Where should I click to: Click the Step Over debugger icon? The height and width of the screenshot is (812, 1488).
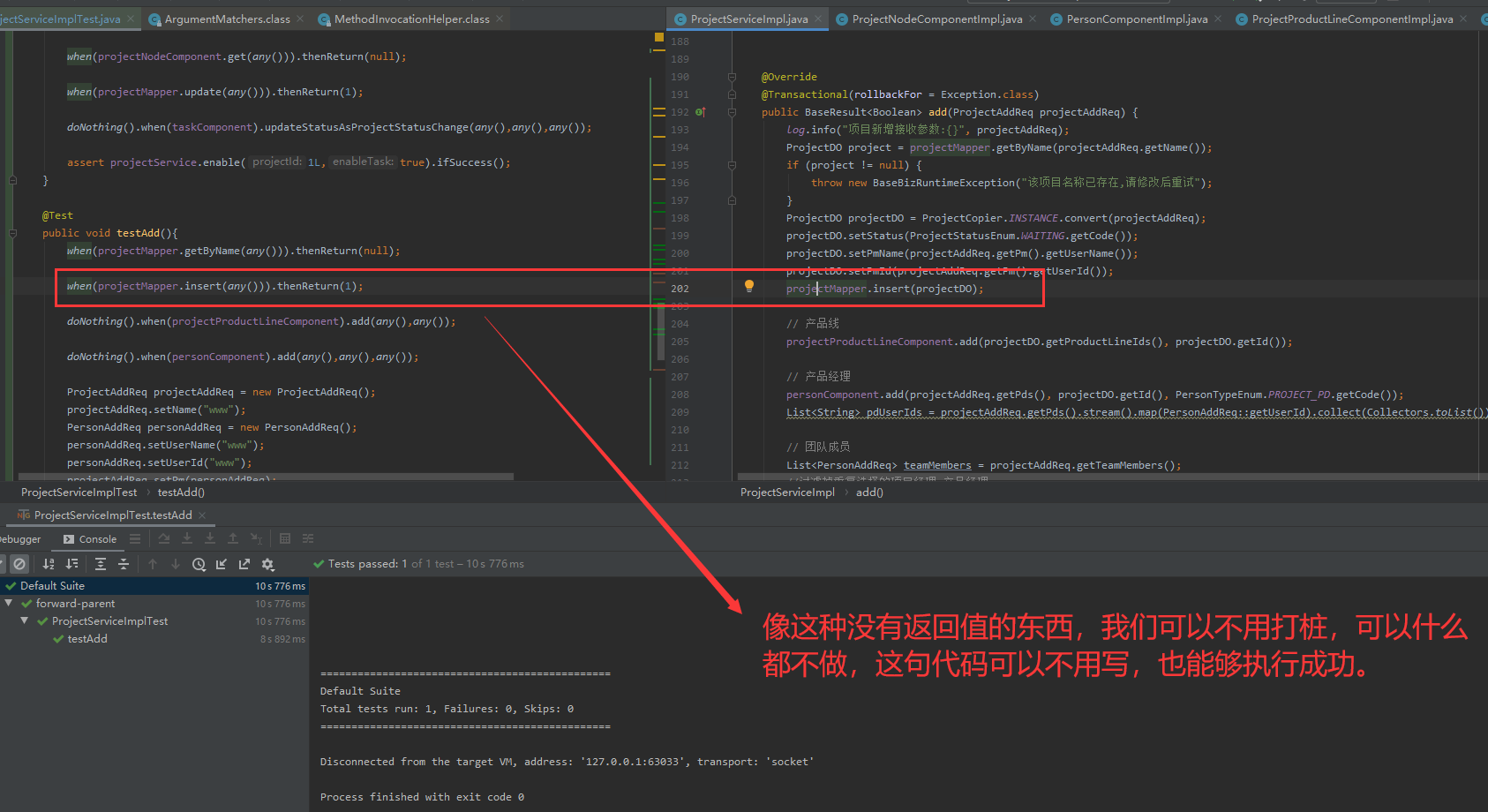tap(164, 538)
